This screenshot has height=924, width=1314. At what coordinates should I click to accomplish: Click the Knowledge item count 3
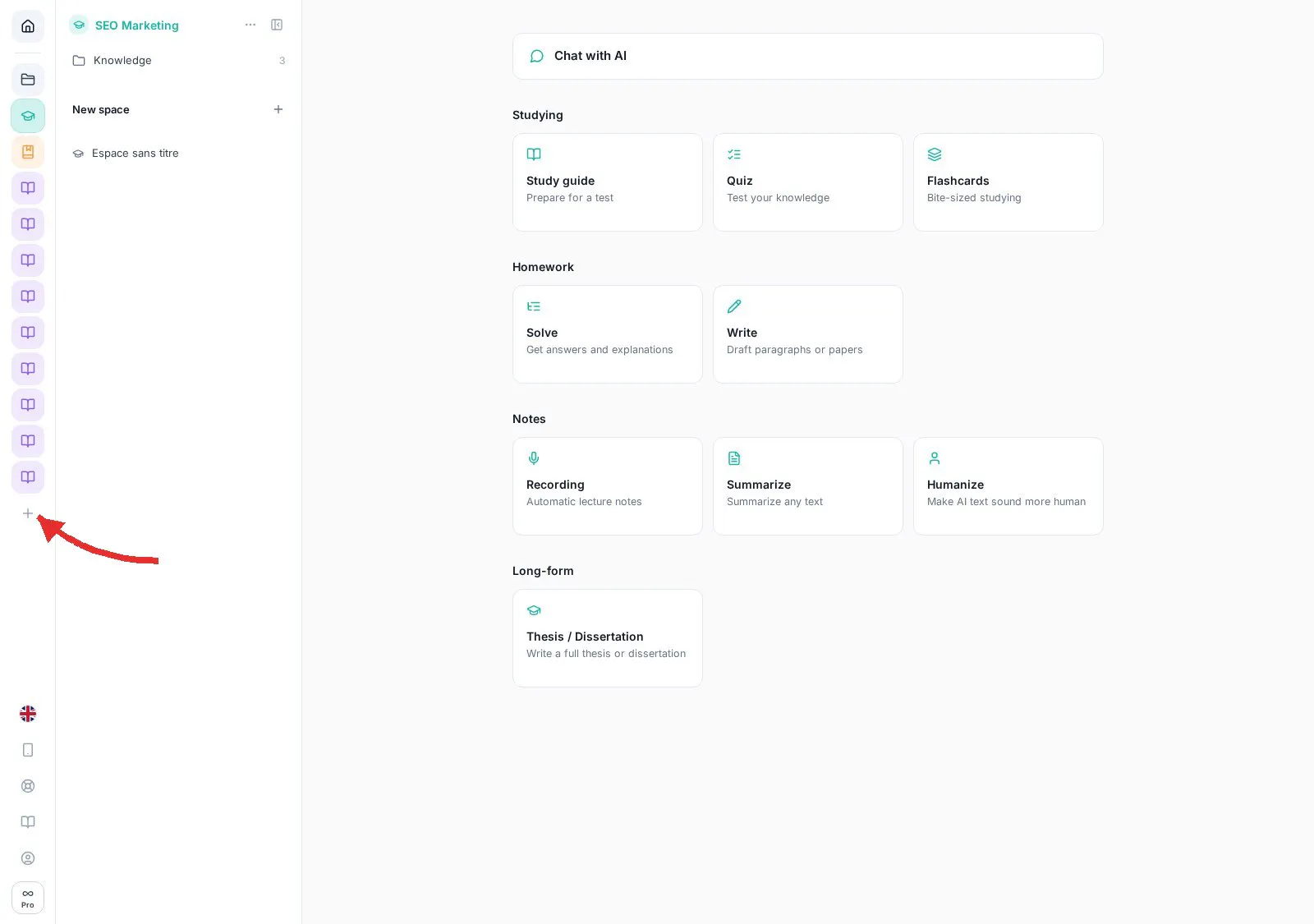pyautogui.click(x=283, y=61)
